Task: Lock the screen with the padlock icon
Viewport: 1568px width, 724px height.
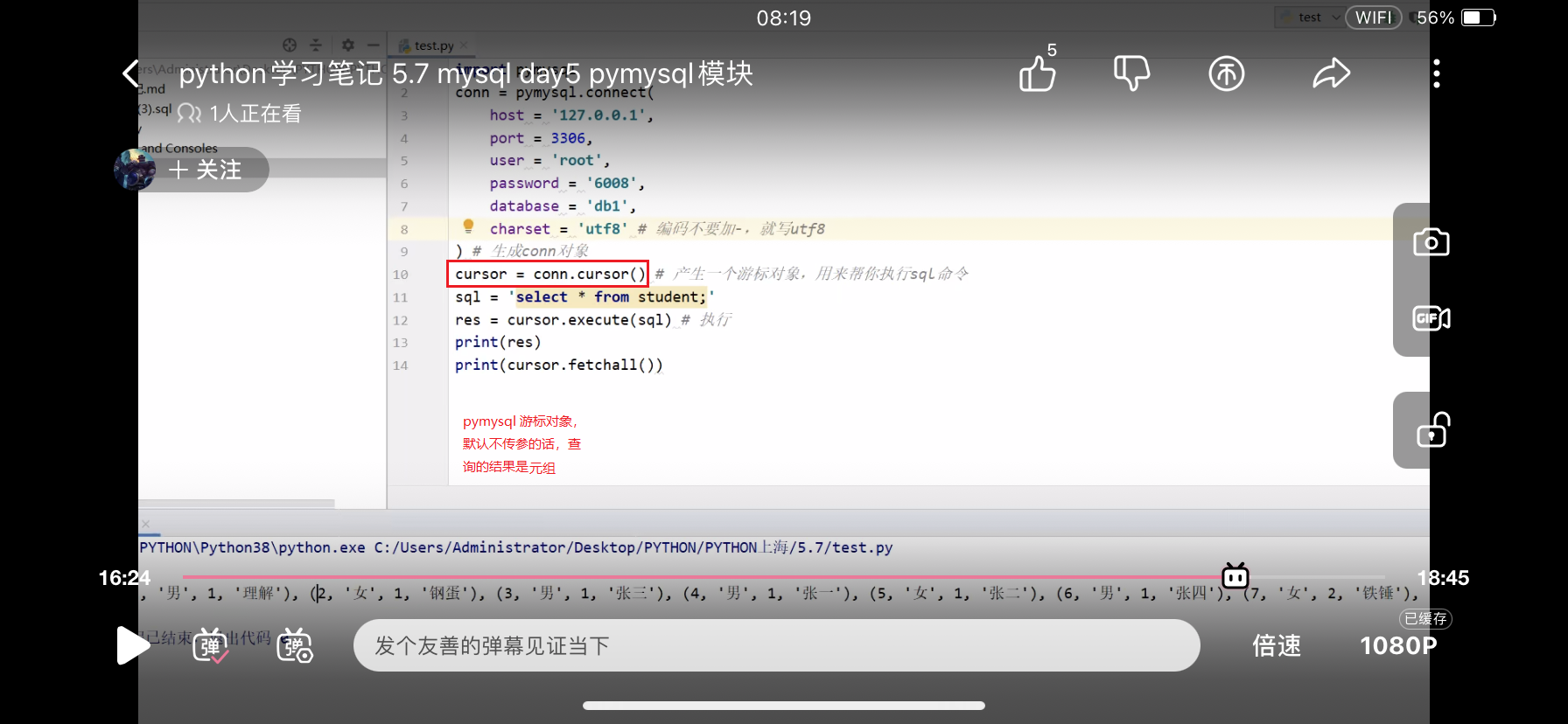Action: (1433, 430)
